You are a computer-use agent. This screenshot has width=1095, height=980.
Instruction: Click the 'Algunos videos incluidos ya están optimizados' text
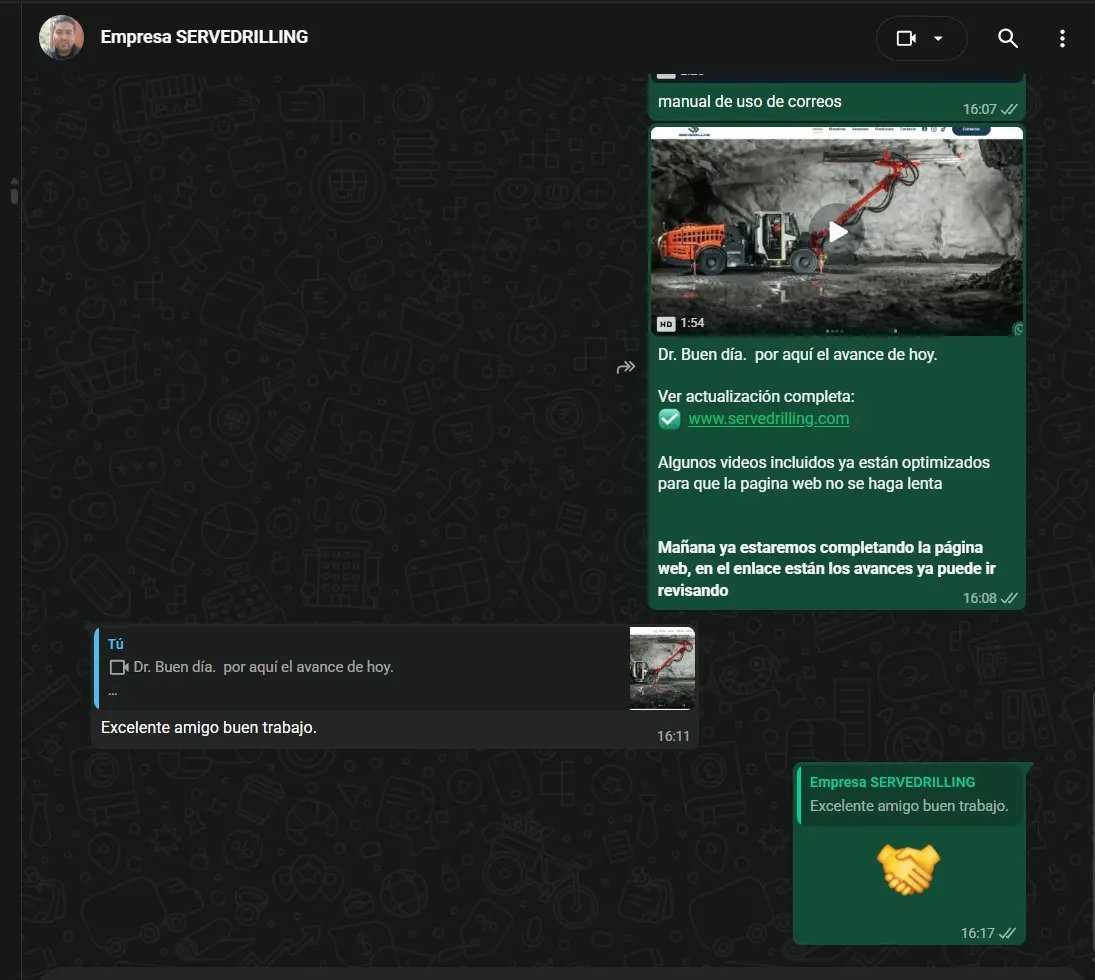823,473
